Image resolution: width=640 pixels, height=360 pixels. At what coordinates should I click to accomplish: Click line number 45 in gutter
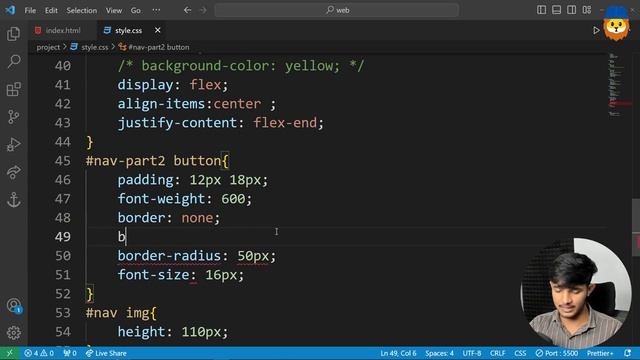(62, 161)
